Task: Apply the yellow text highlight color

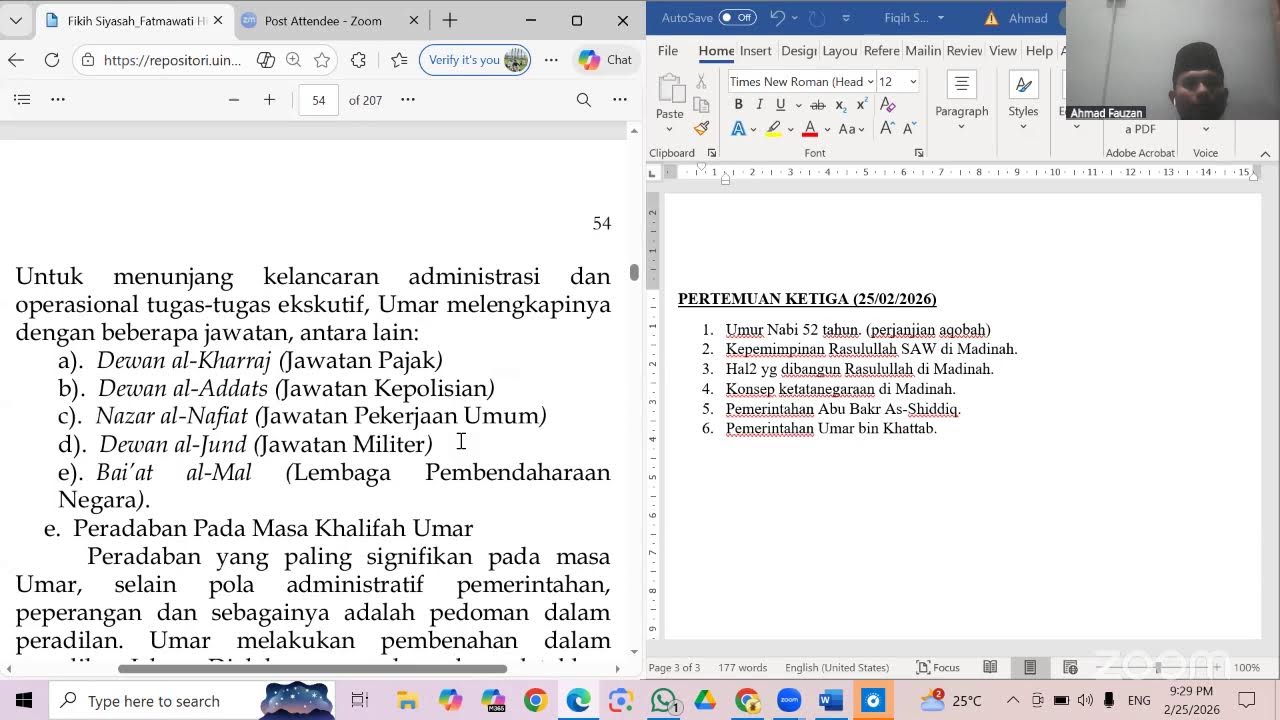Action: click(x=773, y=129)
